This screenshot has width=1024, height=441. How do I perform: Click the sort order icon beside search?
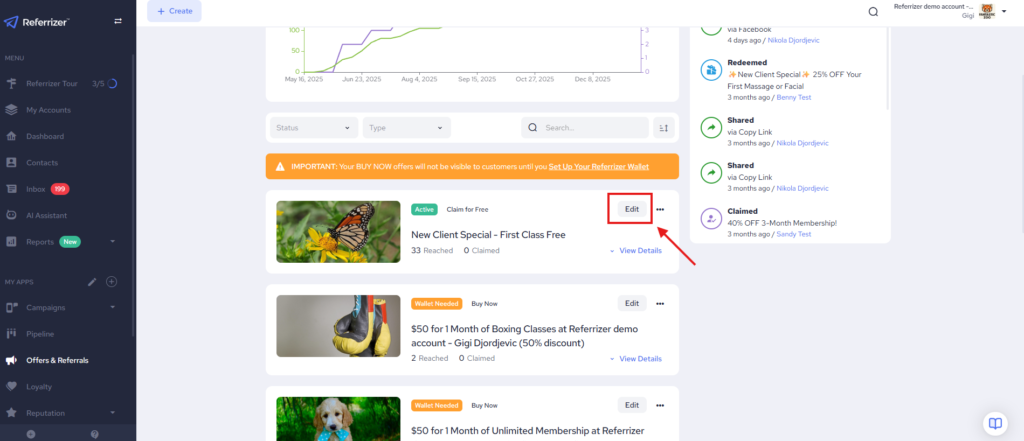pos(664,128)
